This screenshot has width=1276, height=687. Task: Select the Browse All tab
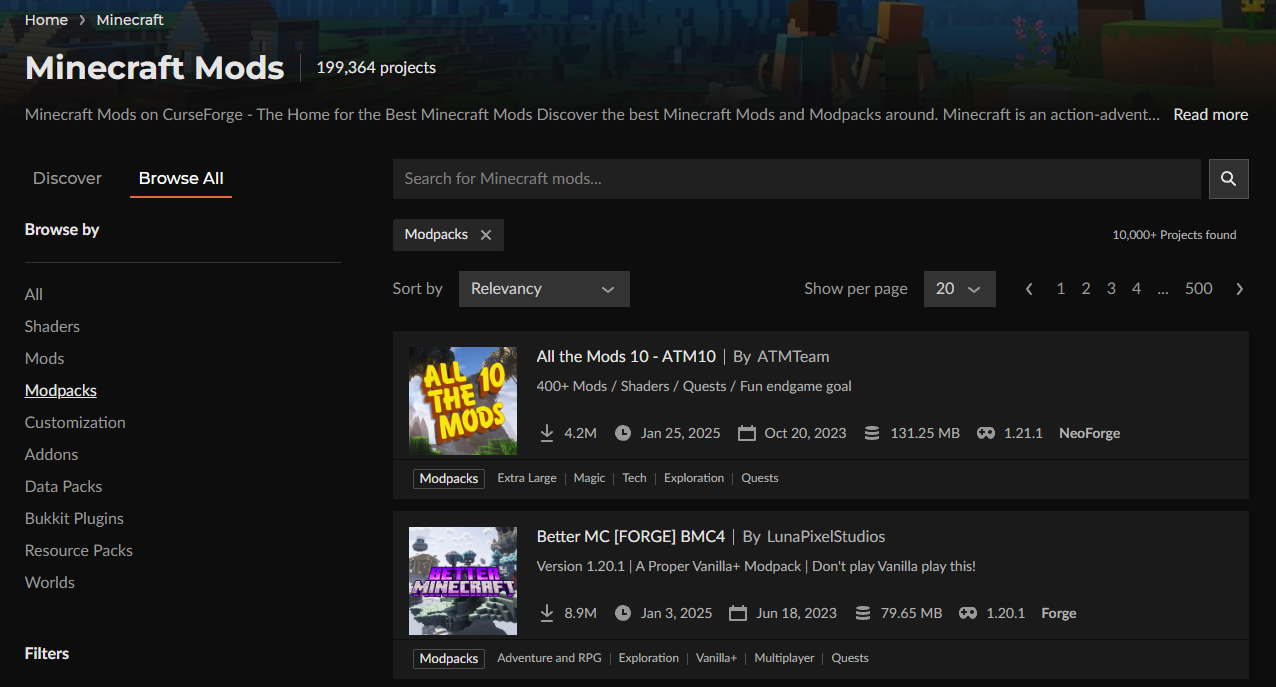point(181,178)
